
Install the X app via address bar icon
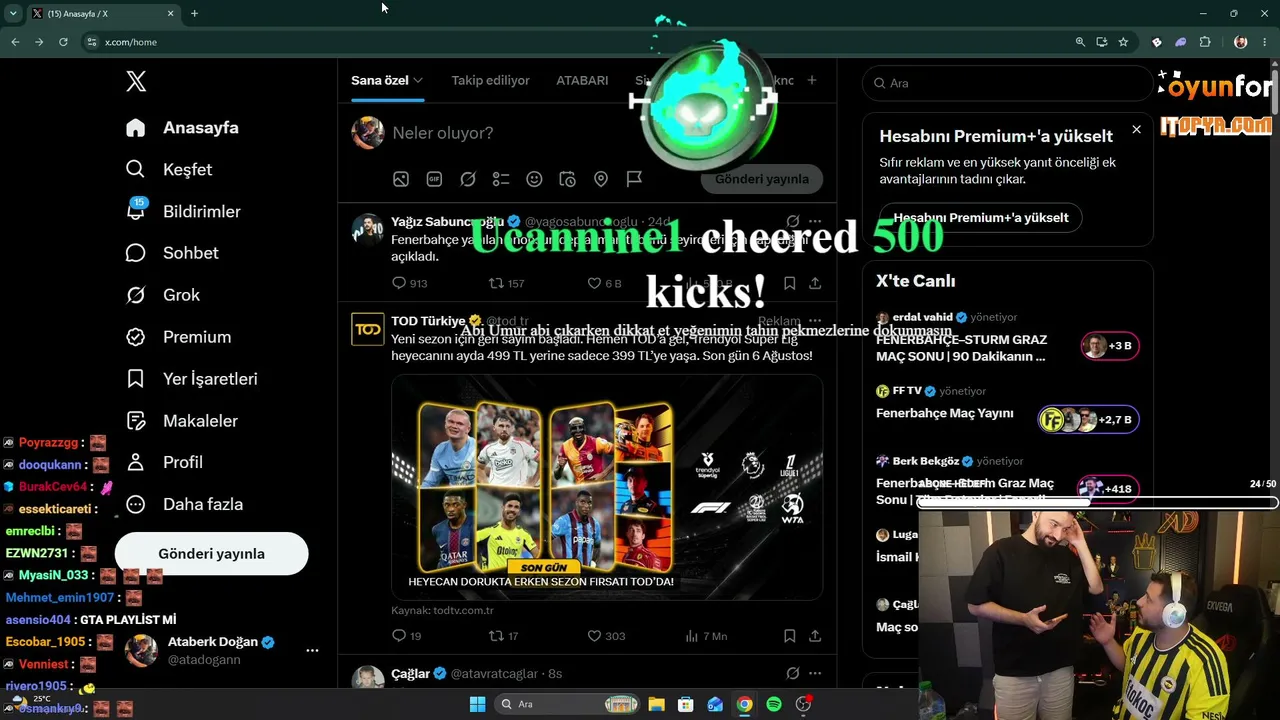1101,42
